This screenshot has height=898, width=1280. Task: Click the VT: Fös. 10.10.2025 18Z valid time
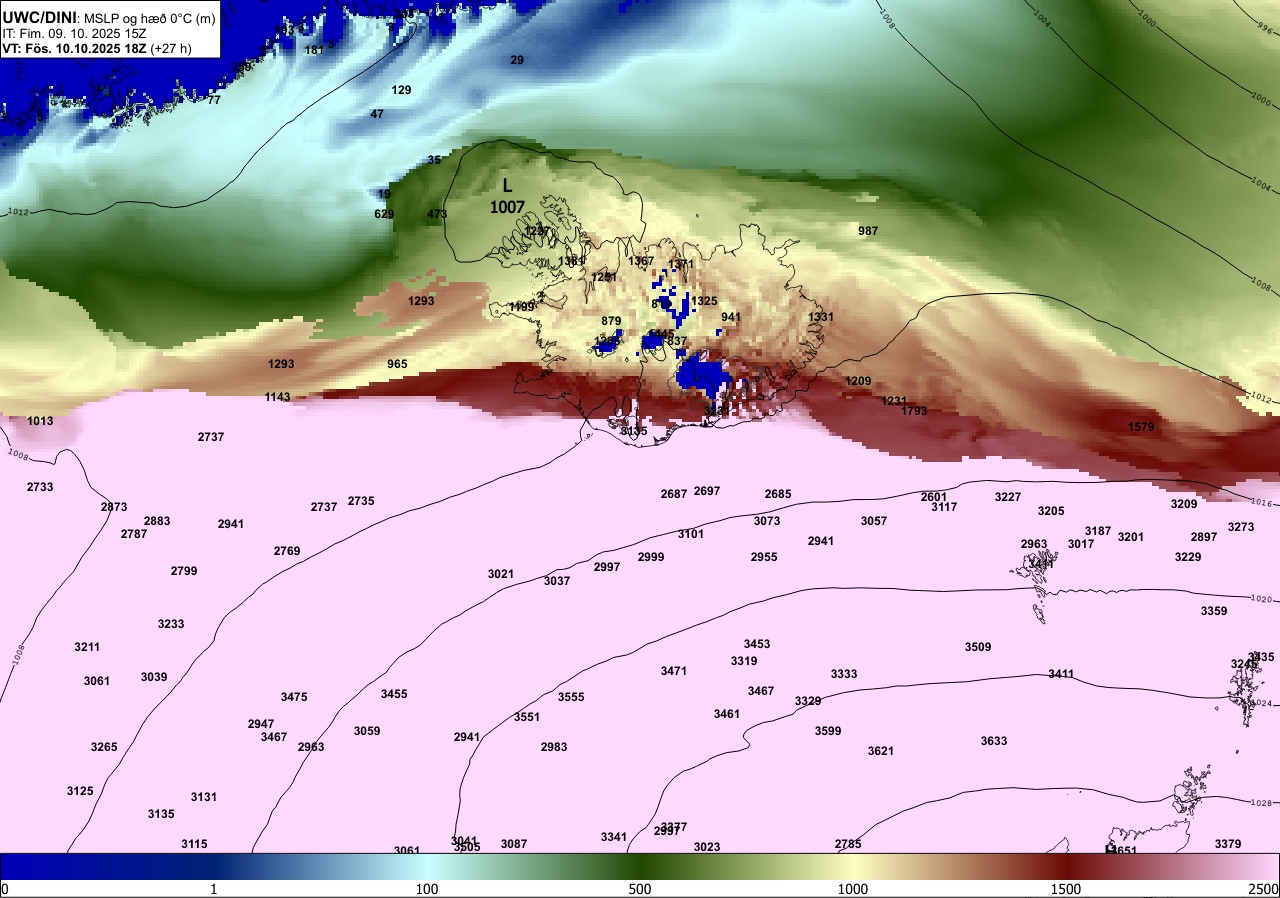click(96, 48)
